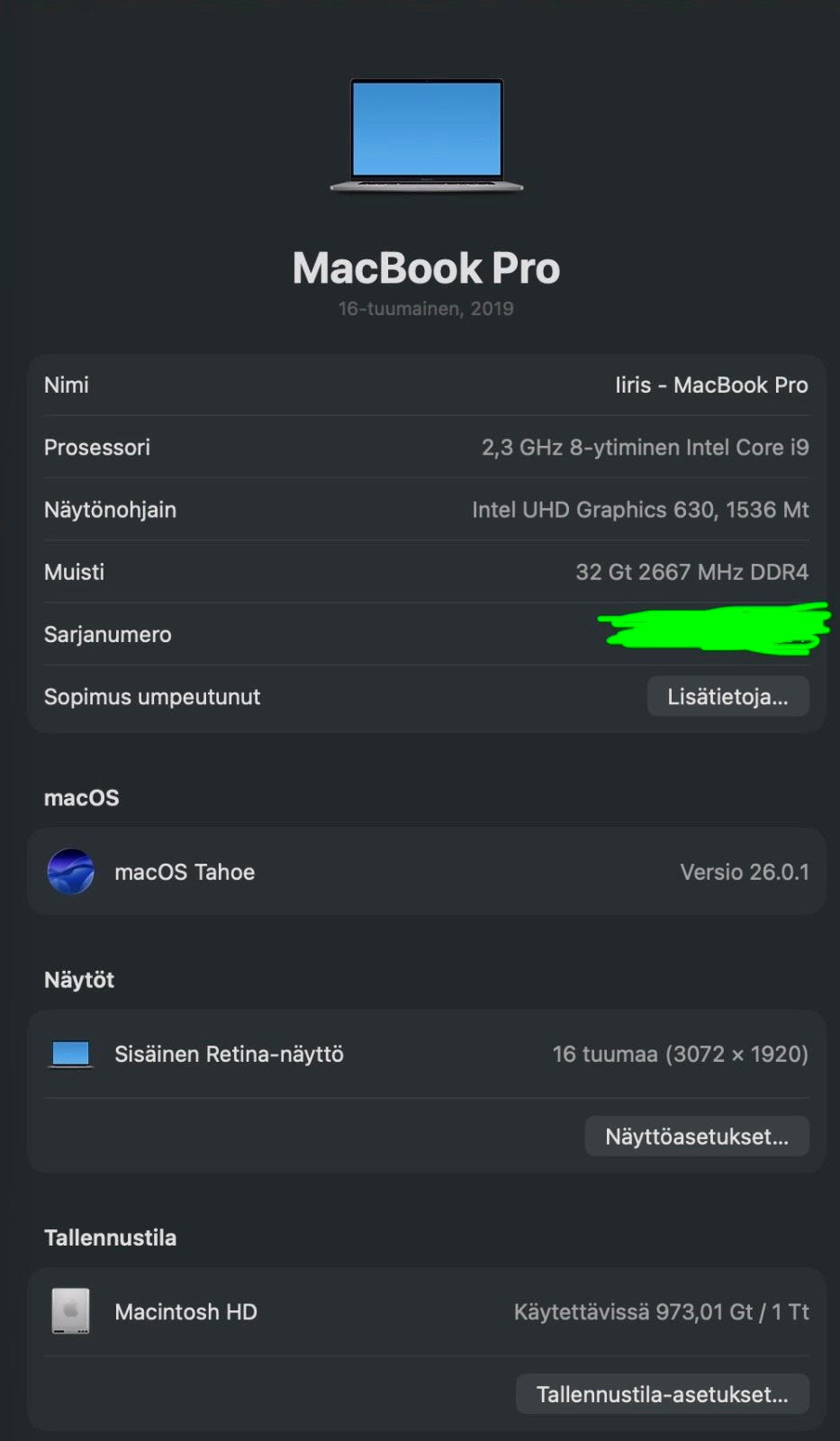Click the MacBook Pro laptop image
Viewport: 840px width, 1441px height.
pos(426,135)
